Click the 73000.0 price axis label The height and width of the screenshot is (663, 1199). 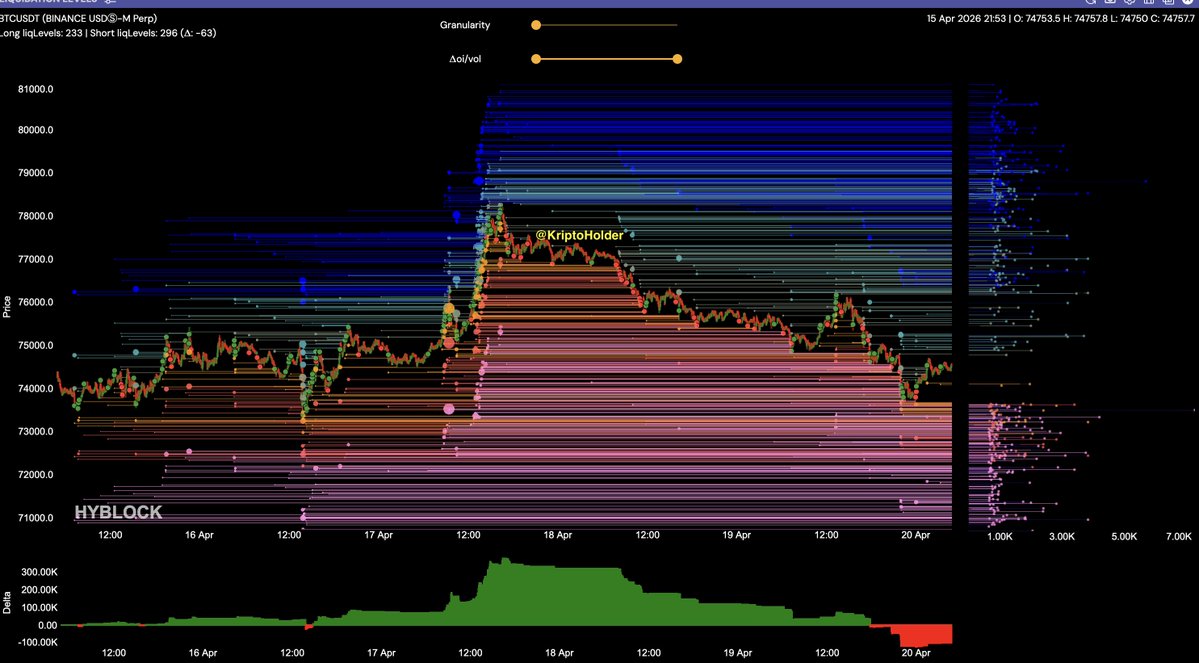pyautogui.click(x=35, y=431)
